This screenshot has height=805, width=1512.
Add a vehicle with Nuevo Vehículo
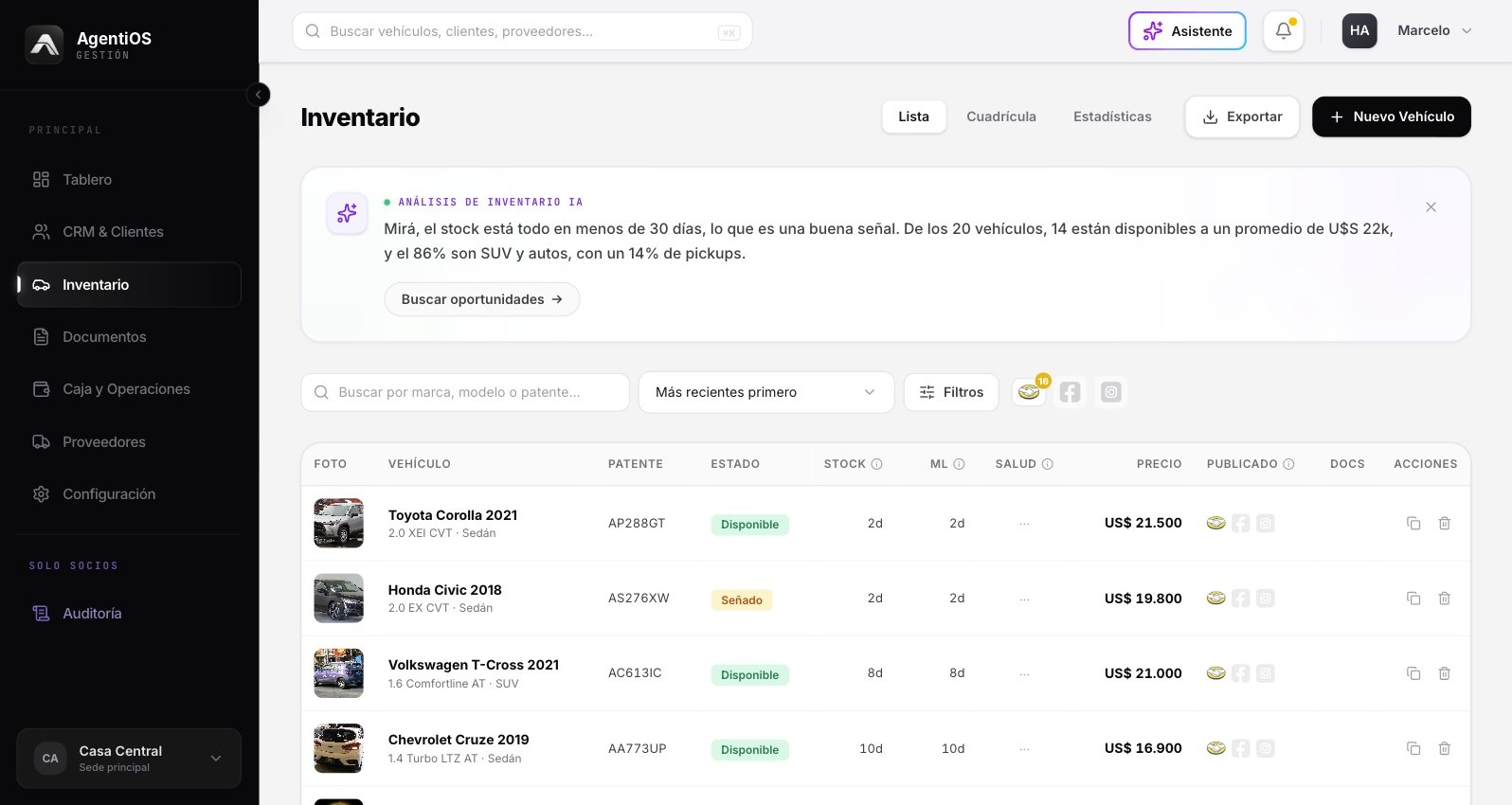point(1392,116)
